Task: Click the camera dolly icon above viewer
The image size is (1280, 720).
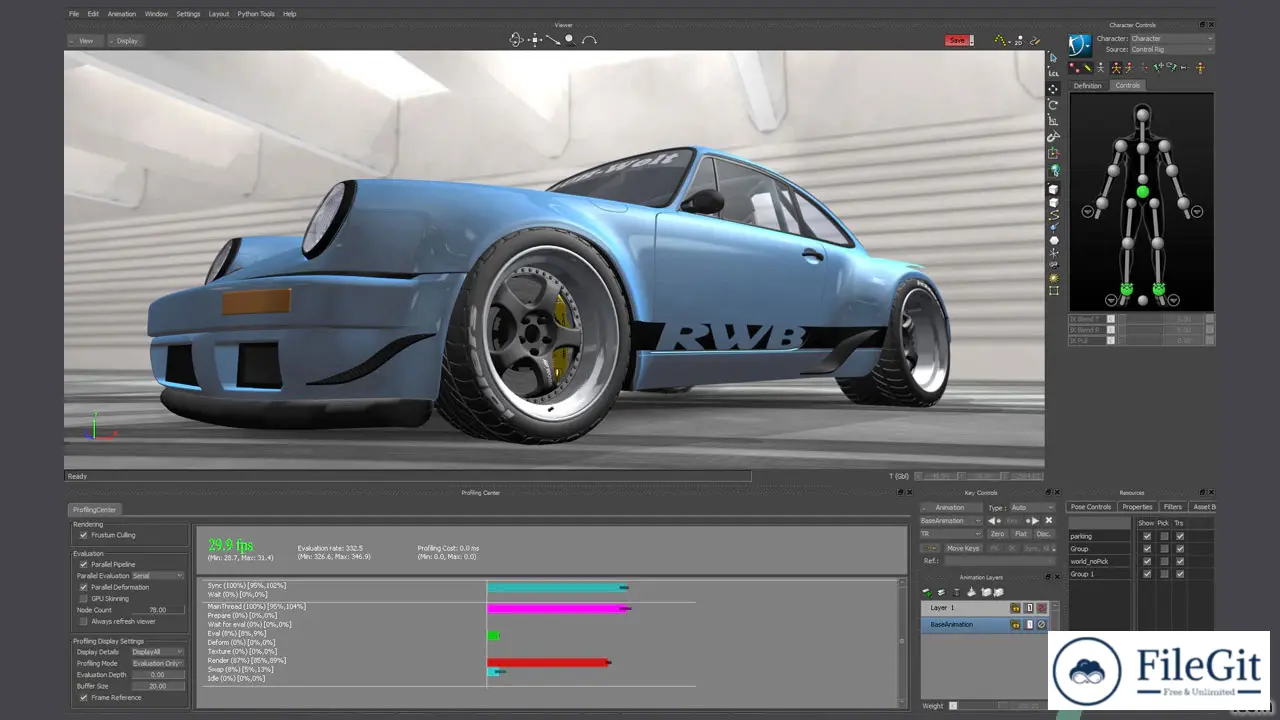Action: [x=553, y=40]
